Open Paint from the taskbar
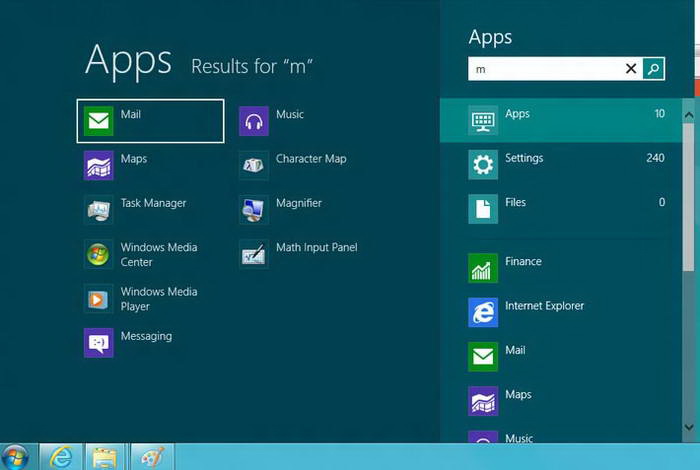Image resolution: width=700 pixels, height=470 pixels. tap(152, 457)
